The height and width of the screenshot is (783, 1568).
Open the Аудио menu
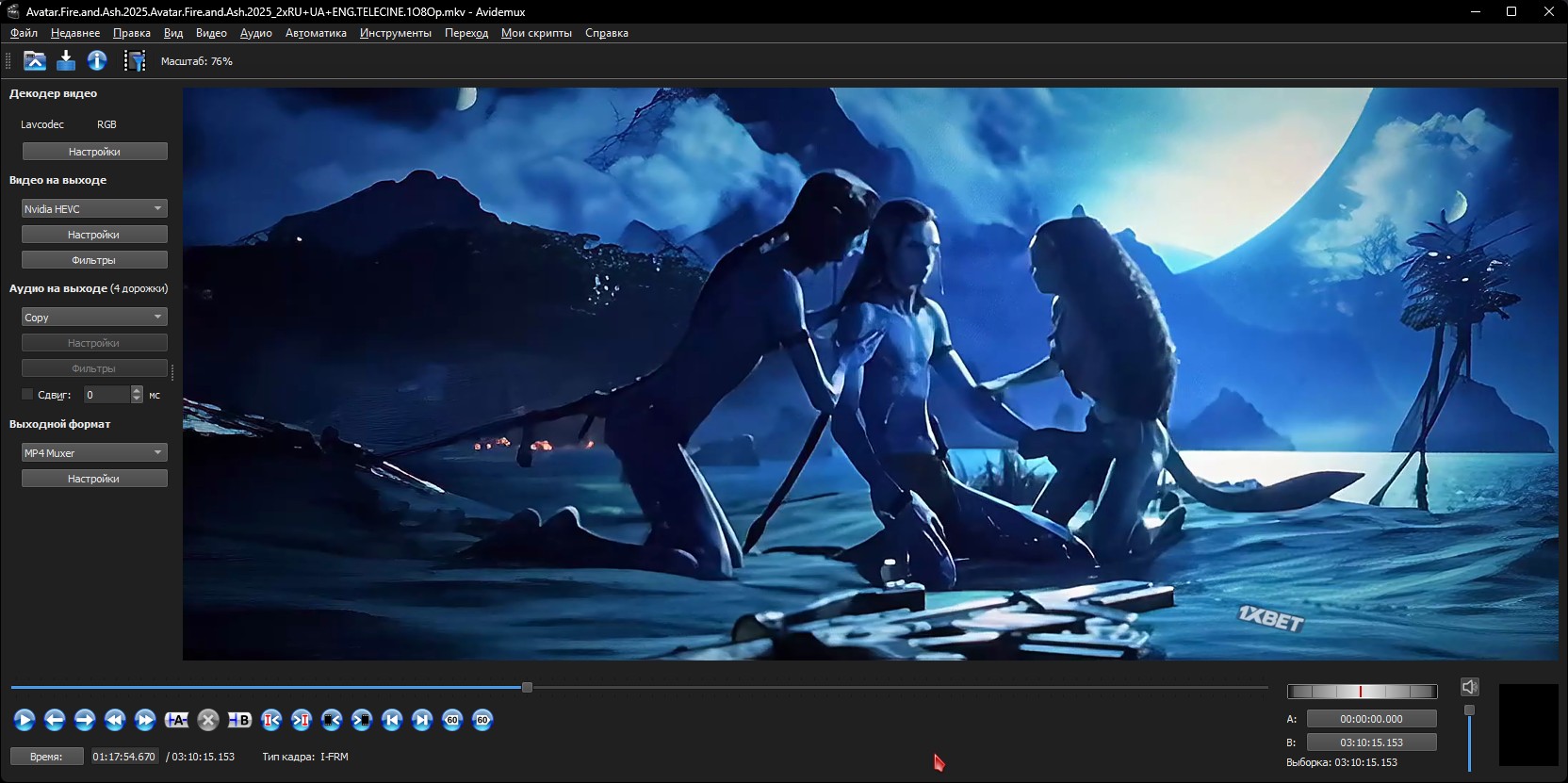click(x=256, y=33)
